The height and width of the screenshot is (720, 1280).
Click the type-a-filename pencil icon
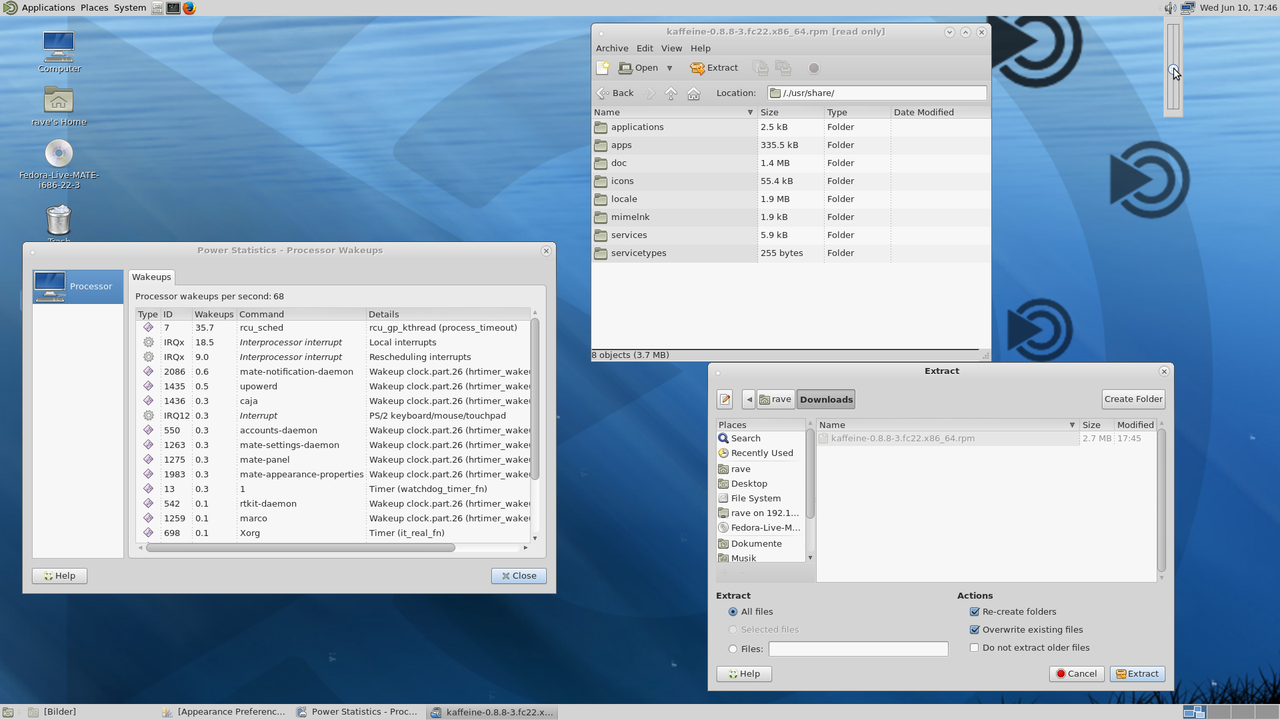point(725,399)
